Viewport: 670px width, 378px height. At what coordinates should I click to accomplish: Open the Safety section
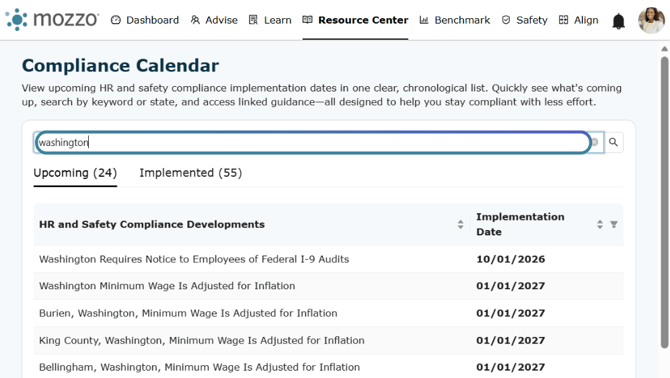(524, 20)
